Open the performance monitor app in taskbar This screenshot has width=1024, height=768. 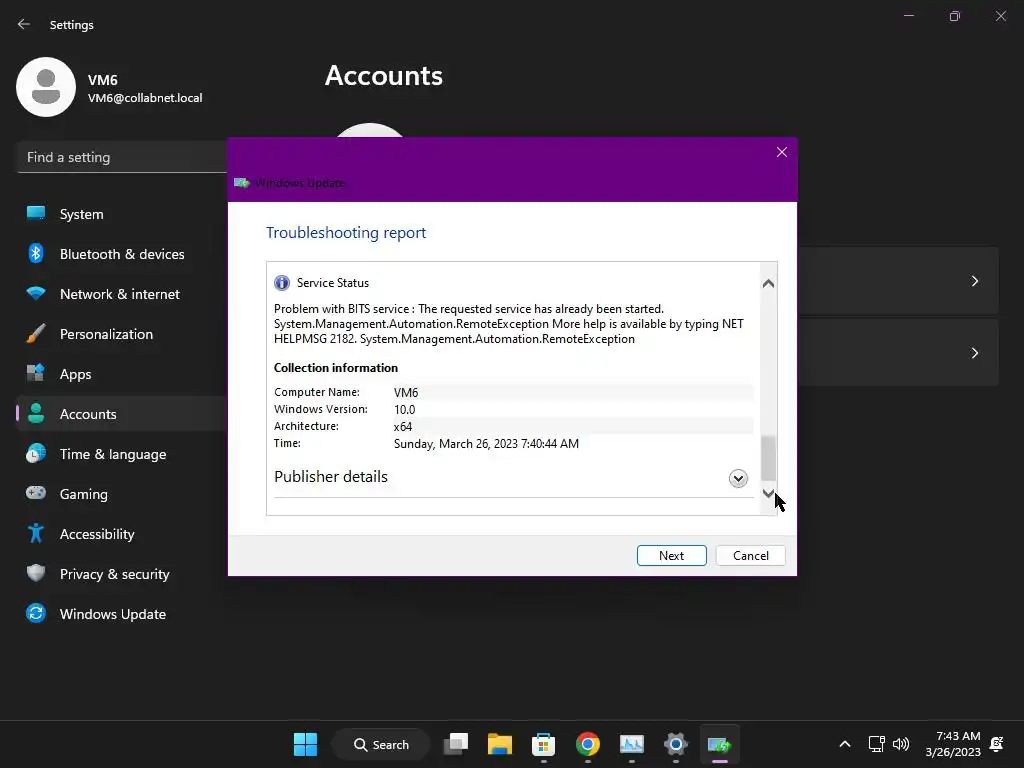click(x=632, y=744)
